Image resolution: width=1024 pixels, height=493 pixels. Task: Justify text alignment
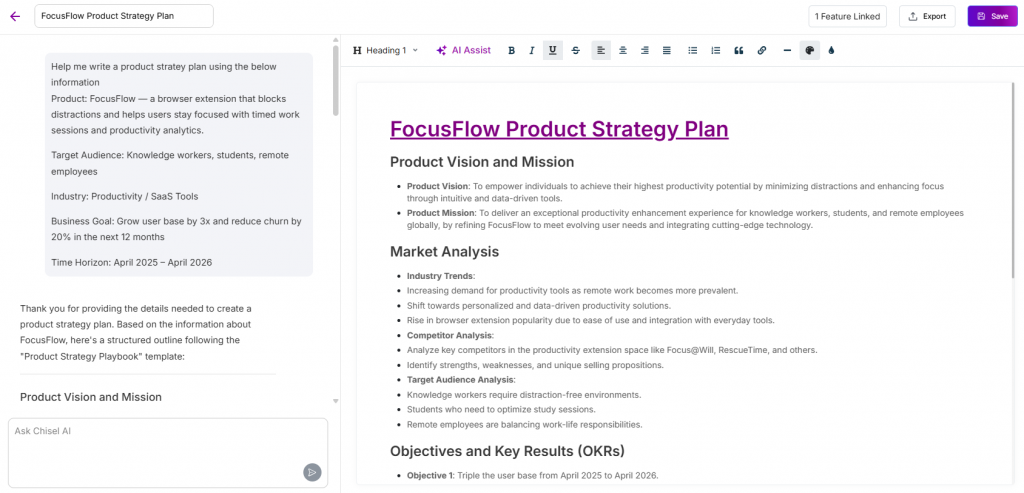666,50
